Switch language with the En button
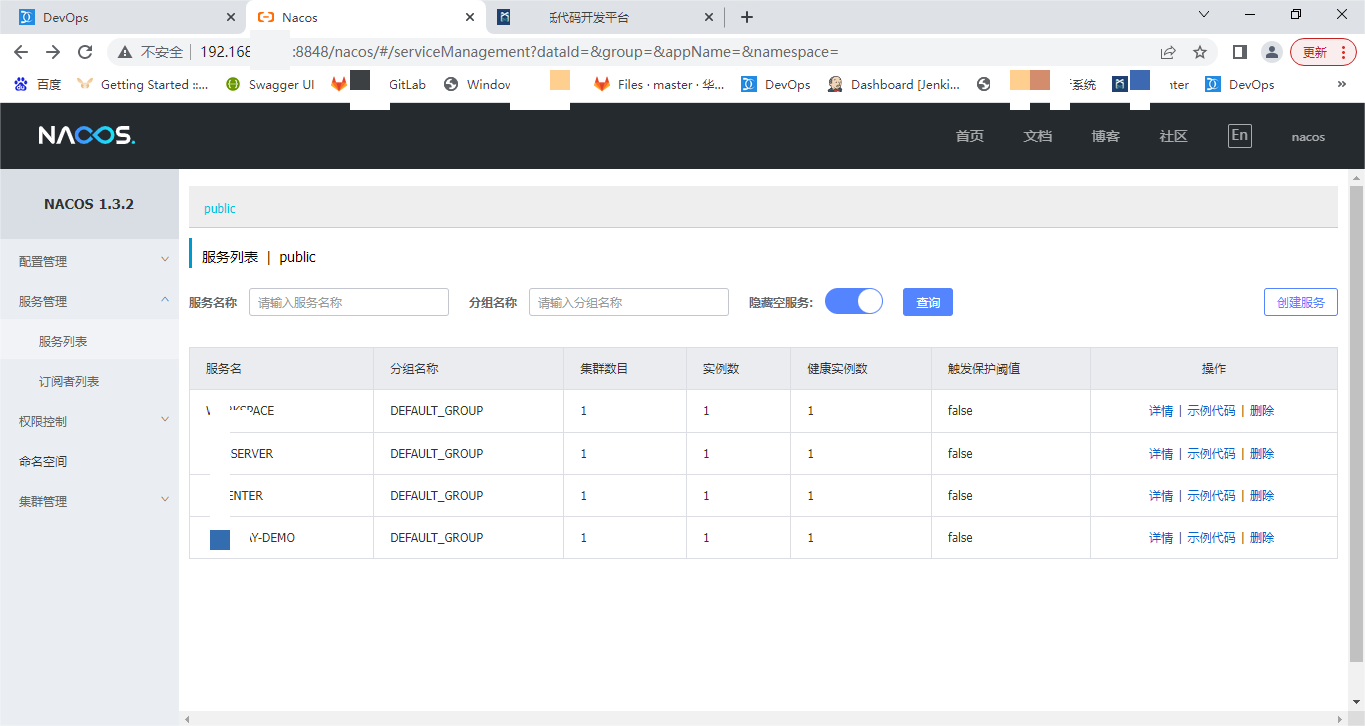Image resolution: width=1365 pixels, height=726 pixels. (x=1239, y=136)
